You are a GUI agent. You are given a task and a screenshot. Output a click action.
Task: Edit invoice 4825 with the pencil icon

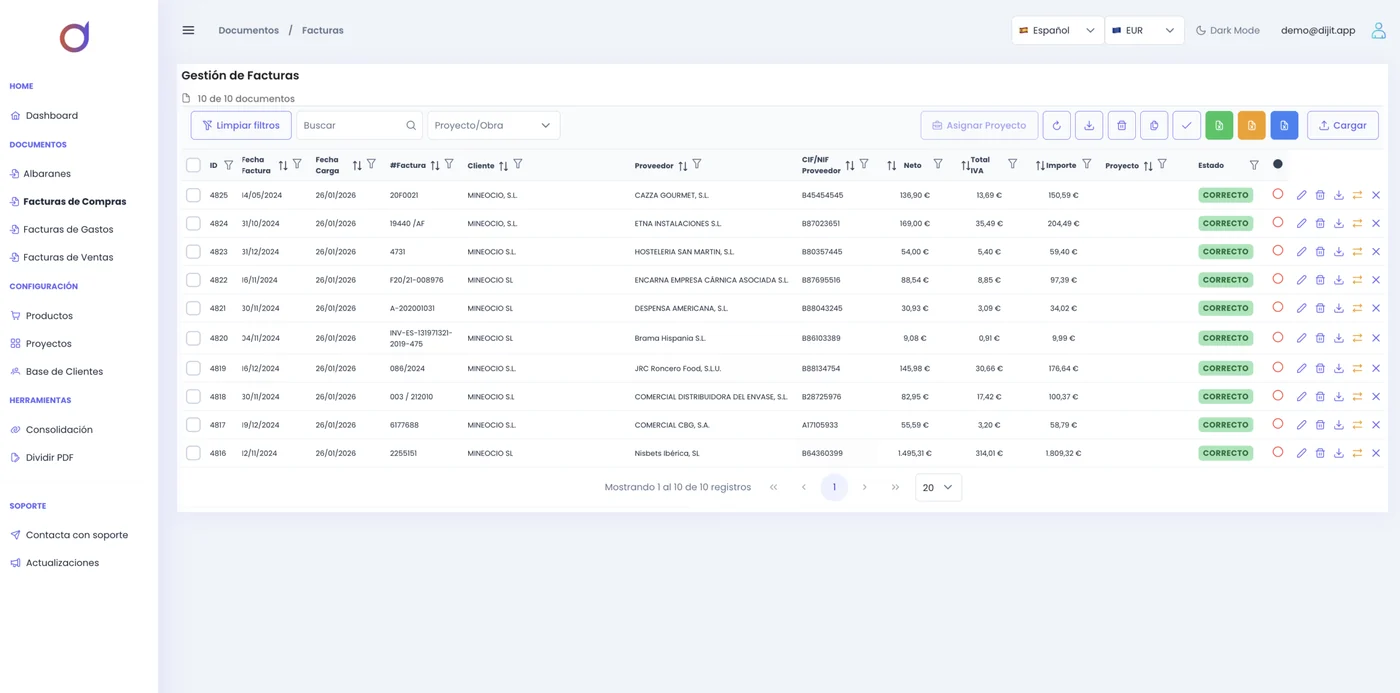pyautogui.click(x=1301, y=195)
